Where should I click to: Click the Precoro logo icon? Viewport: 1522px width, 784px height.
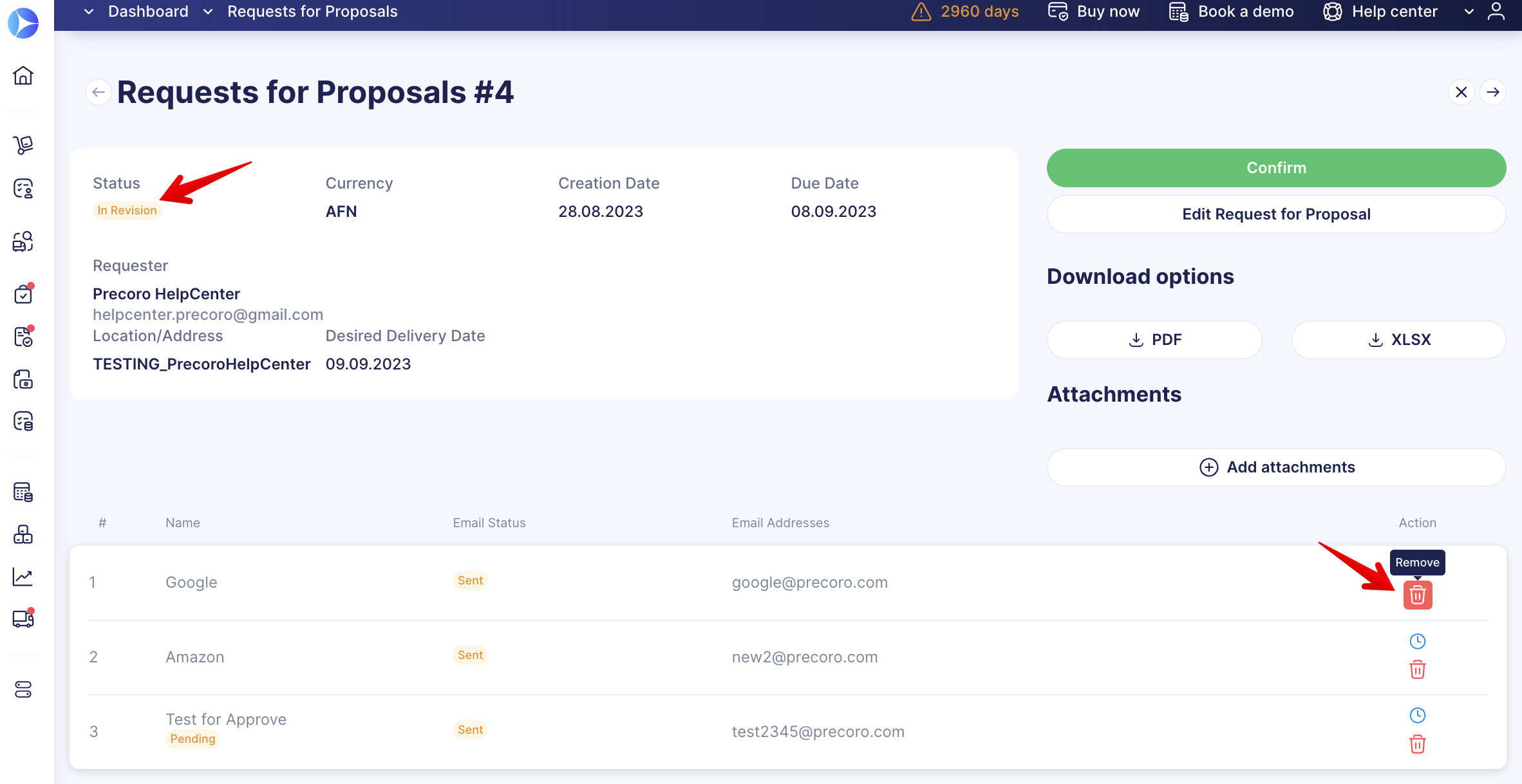(x=23, y=23)
